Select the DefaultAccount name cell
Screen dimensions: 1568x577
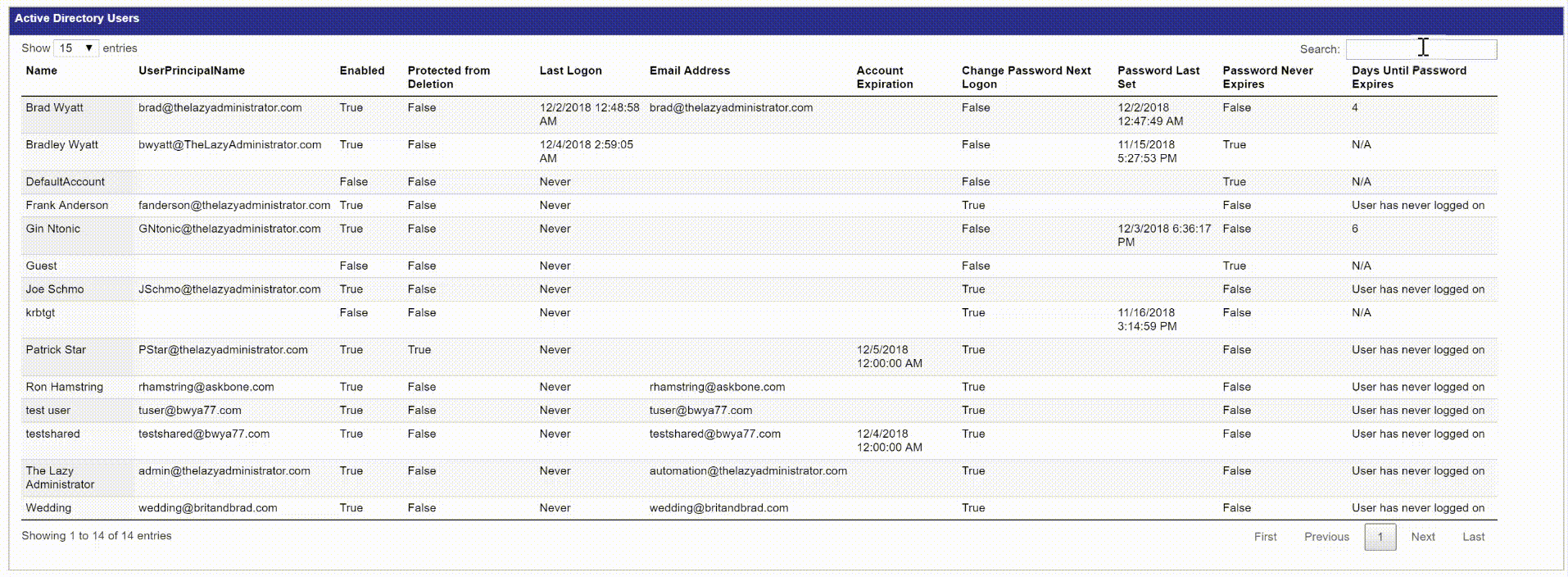pyautogui.click(x=78, y=182)
